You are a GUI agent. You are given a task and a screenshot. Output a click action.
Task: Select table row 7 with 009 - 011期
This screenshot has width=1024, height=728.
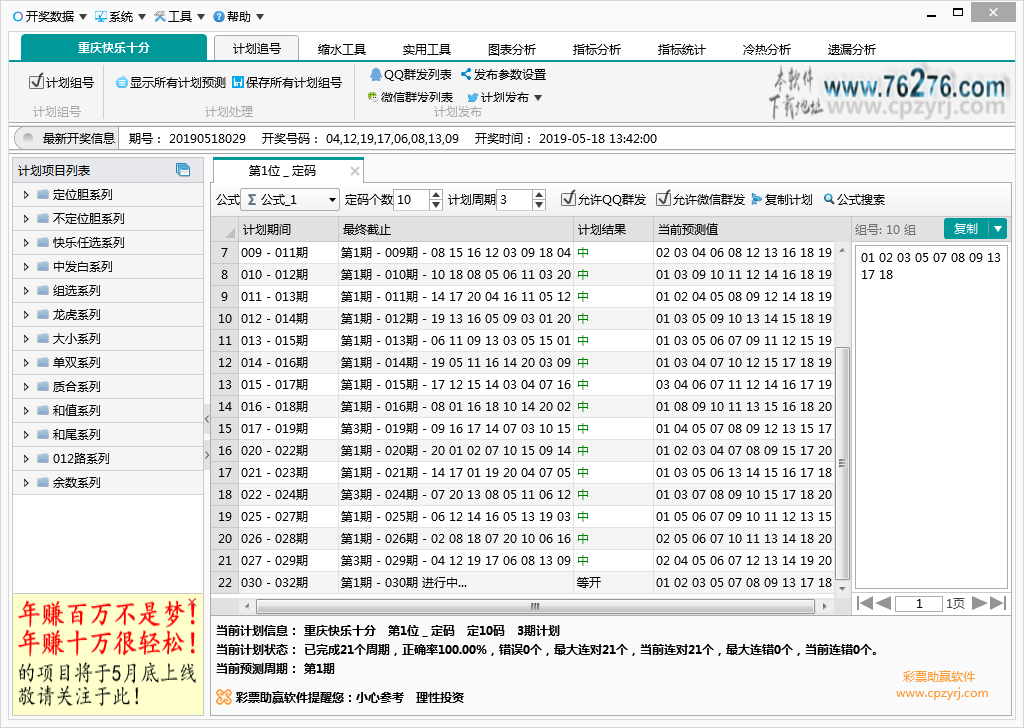(x=524, y=253)
